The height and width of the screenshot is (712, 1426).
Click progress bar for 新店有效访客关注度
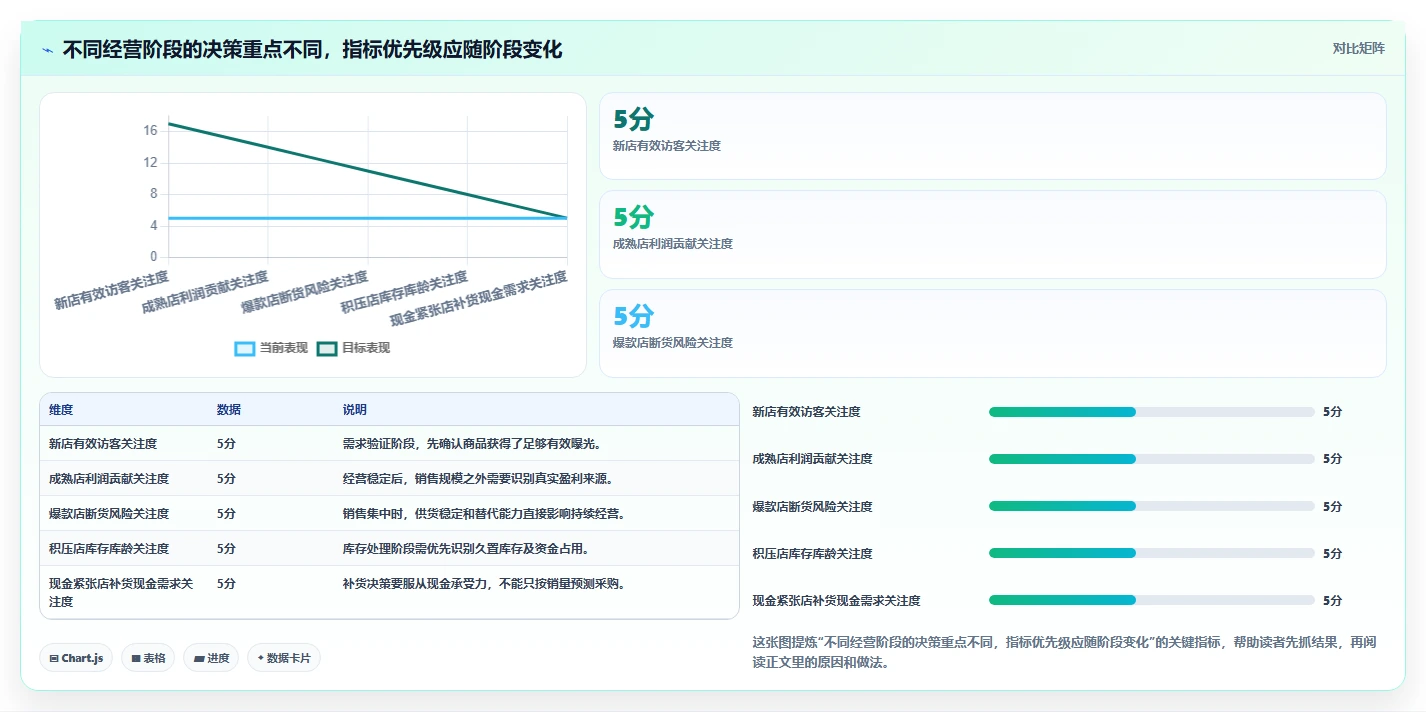(x=1151, y=412)
